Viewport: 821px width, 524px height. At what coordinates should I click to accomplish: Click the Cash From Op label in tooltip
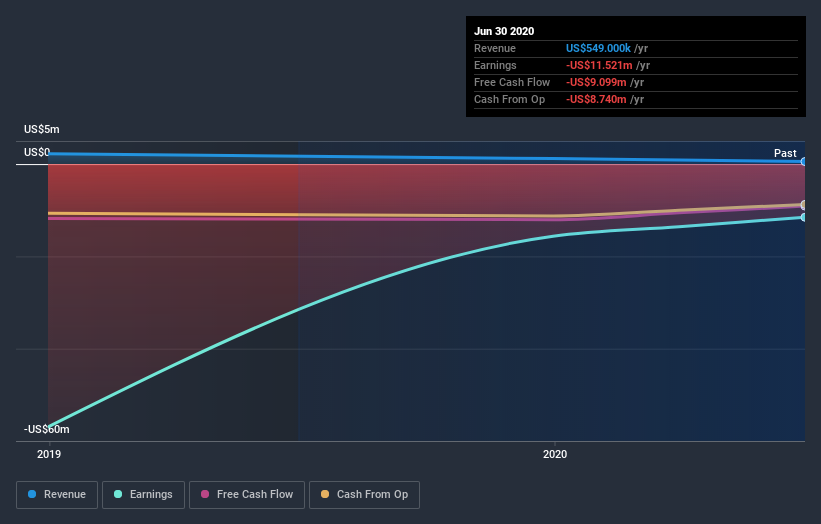click(509, 99)
